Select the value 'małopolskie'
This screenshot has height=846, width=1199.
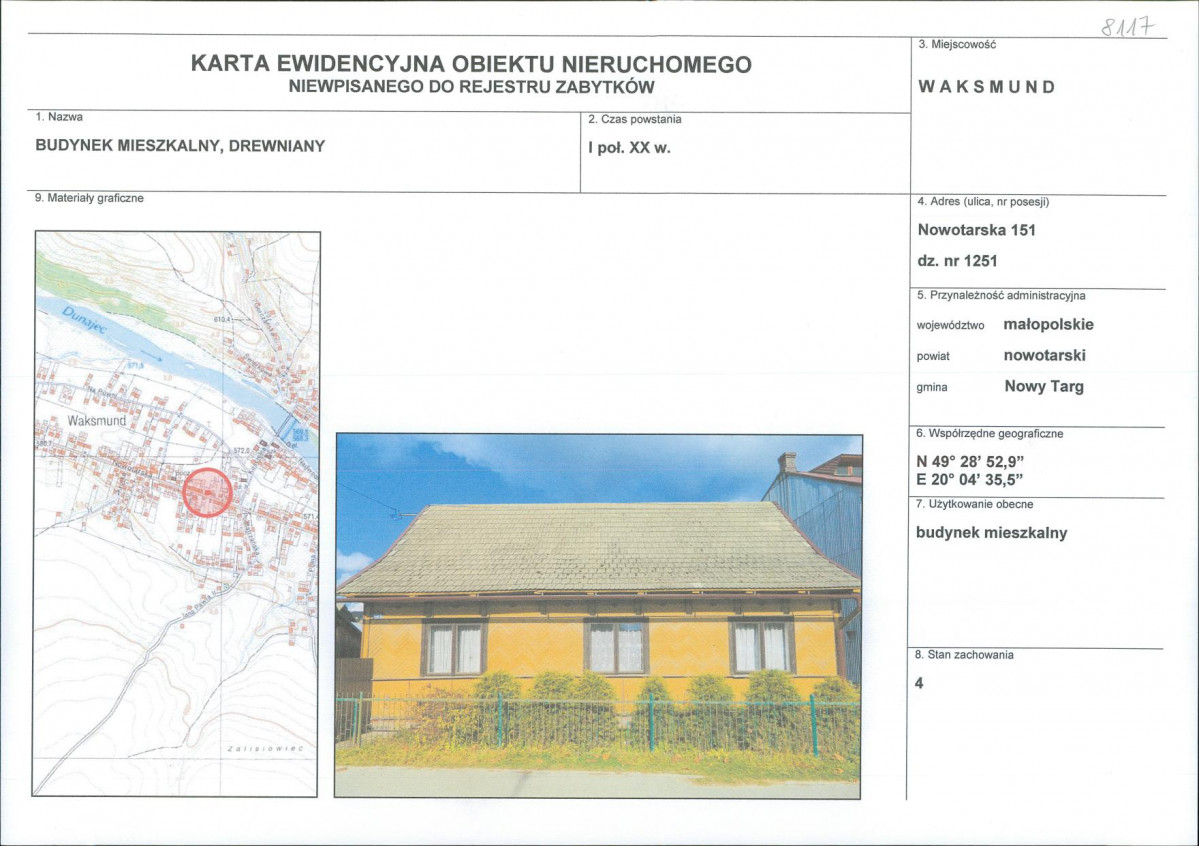click(1048, 324)
